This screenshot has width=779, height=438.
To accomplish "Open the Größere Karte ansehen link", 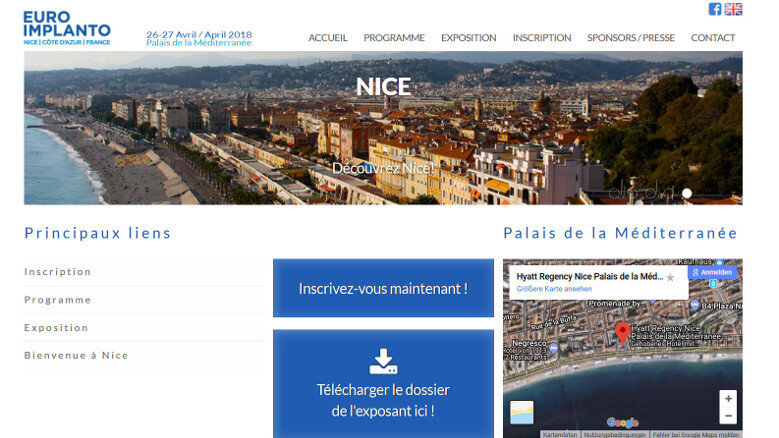I will 554,289.
